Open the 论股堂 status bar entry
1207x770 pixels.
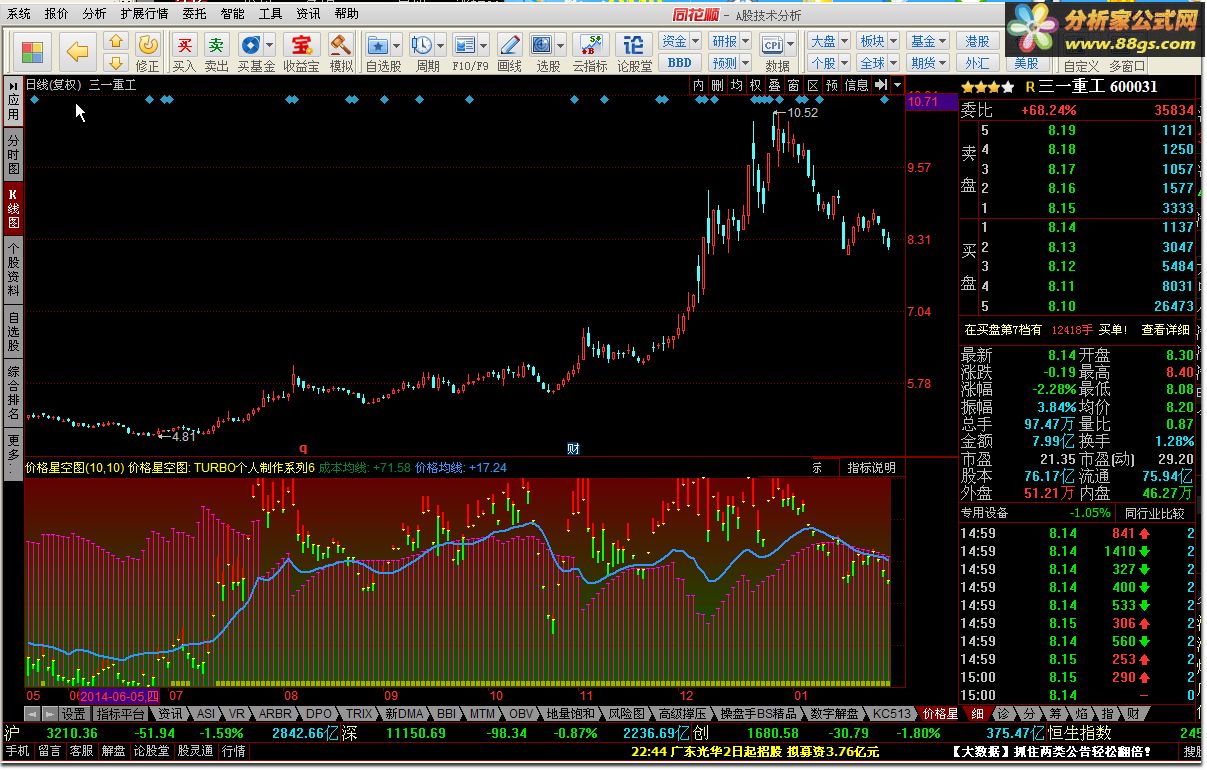tap(151, 751)
